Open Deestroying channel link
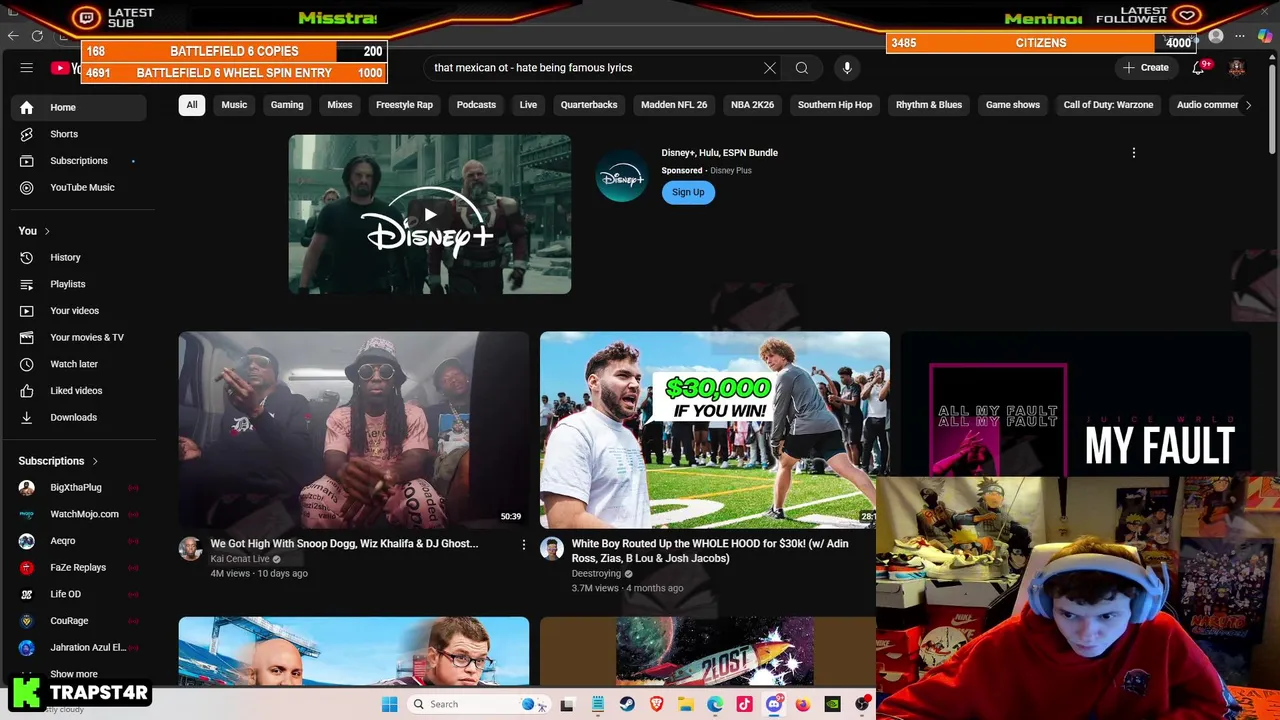This screenshot has width=1280, height=720. pyautogui.click(x=596, y=574)
